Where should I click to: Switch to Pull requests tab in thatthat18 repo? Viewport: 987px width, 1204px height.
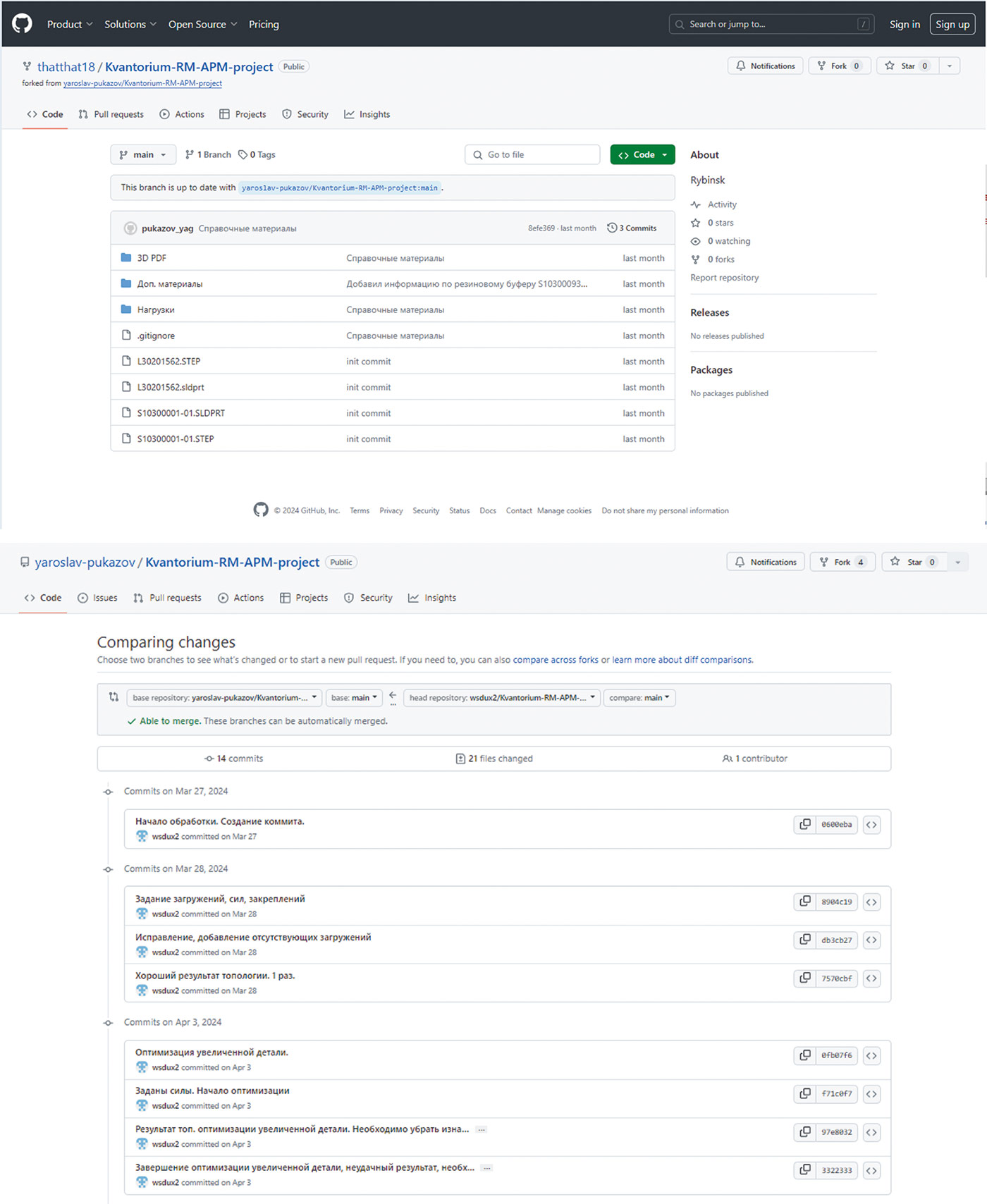[x=111, y=114]
